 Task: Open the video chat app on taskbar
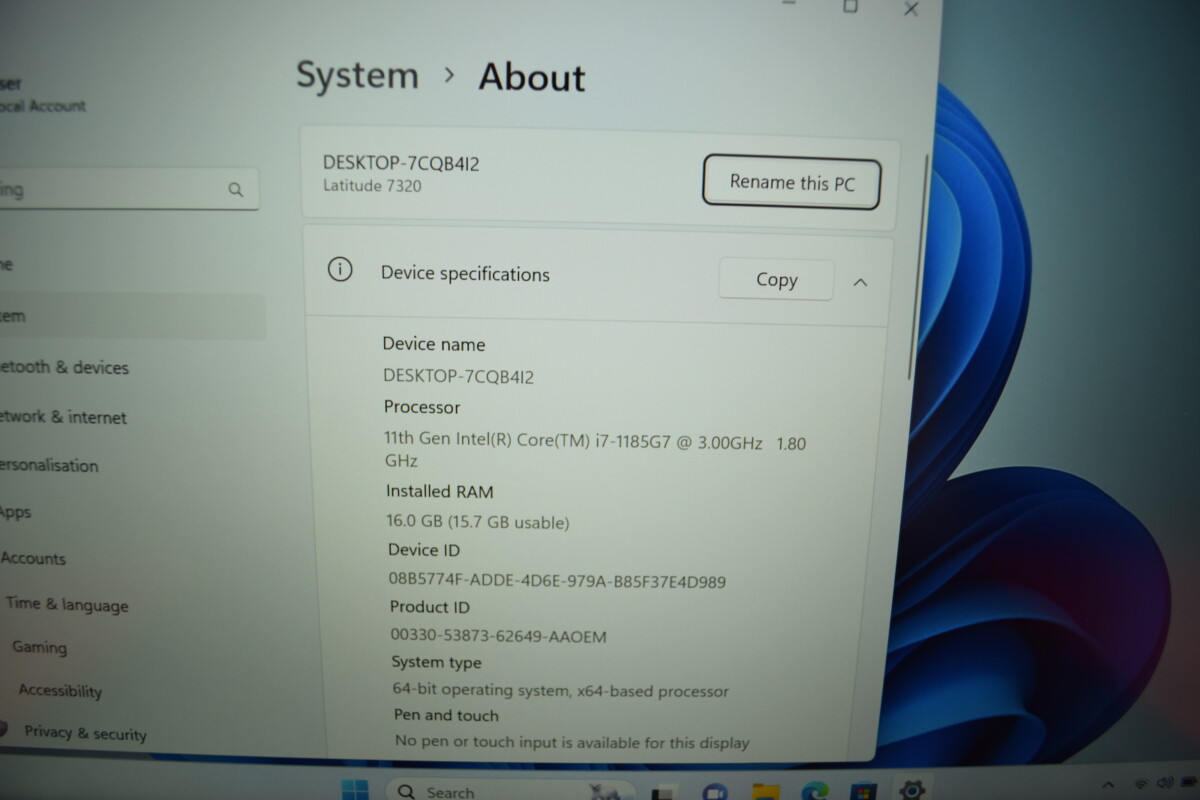point(715,793)
